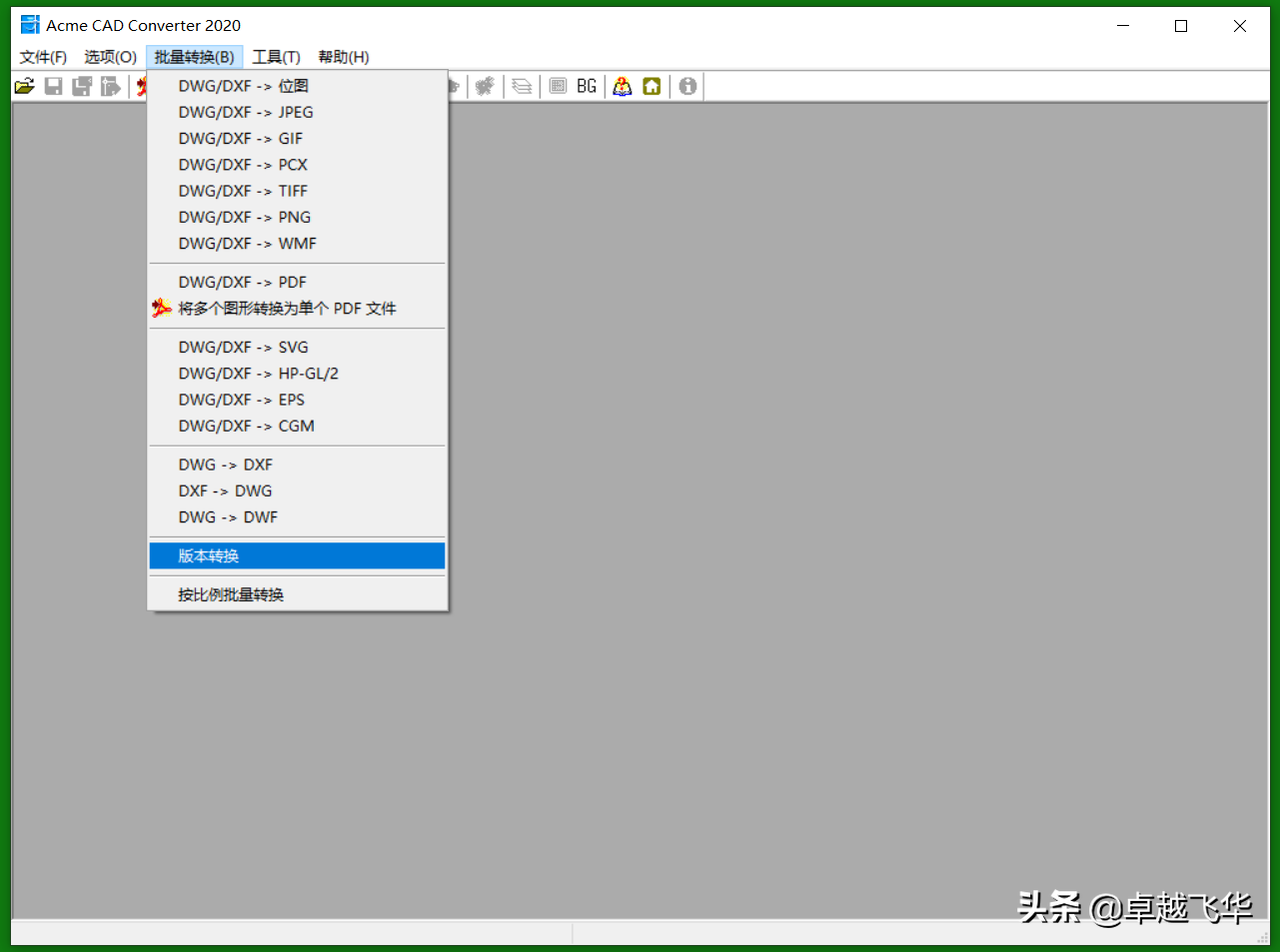Choose DWG/DXF -> GIF batch conversion
The height and width of the screenshot is (952, 1280).
click(297, 138)
